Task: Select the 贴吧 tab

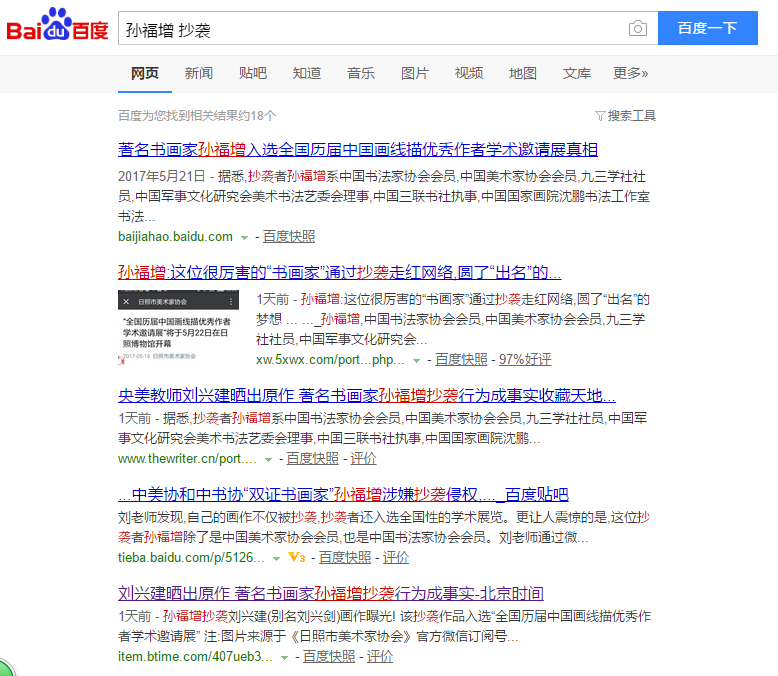Action: (x=253, y=73)
